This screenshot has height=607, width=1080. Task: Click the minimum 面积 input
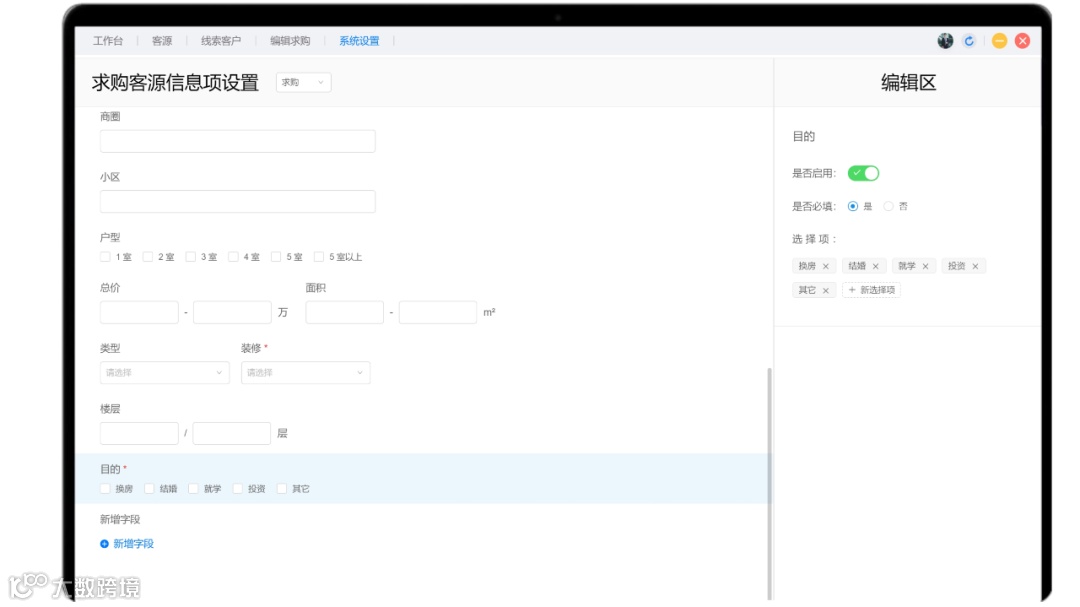(x=344, y=312)
